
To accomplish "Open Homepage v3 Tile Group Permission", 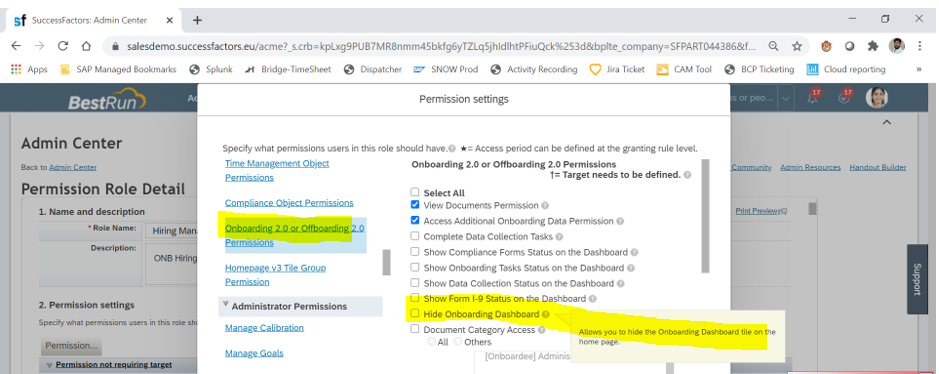I will coord(275,275).
